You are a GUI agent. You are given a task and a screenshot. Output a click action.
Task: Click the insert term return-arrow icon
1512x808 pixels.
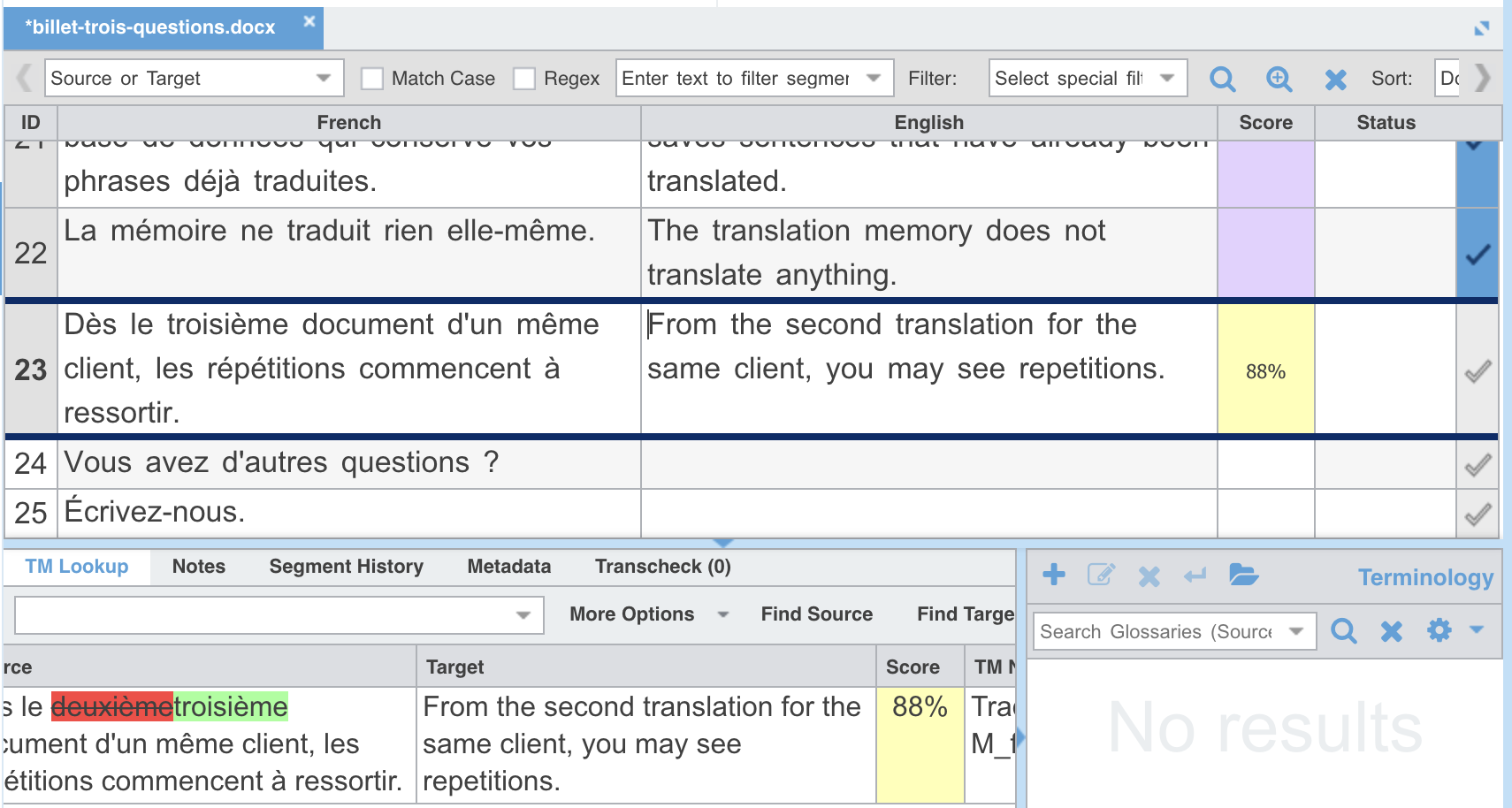click(1195, 576)
